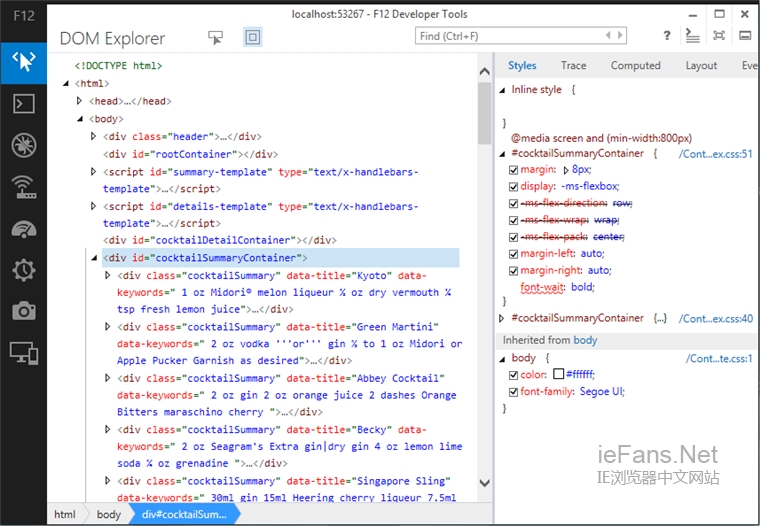760x526 pixels.
Task: Expand the Singapore Sling cocktailSummary div
Action: pos(108,481)
